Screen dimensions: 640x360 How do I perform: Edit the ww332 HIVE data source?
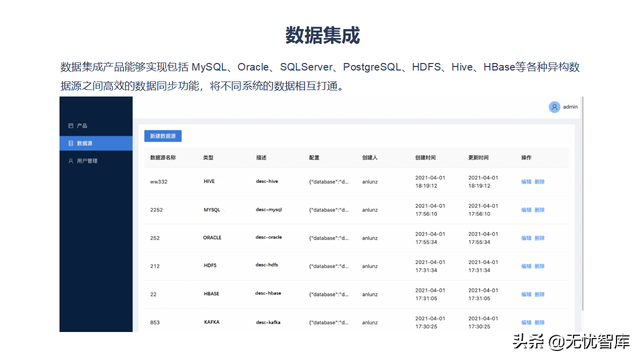click(526, 182)
